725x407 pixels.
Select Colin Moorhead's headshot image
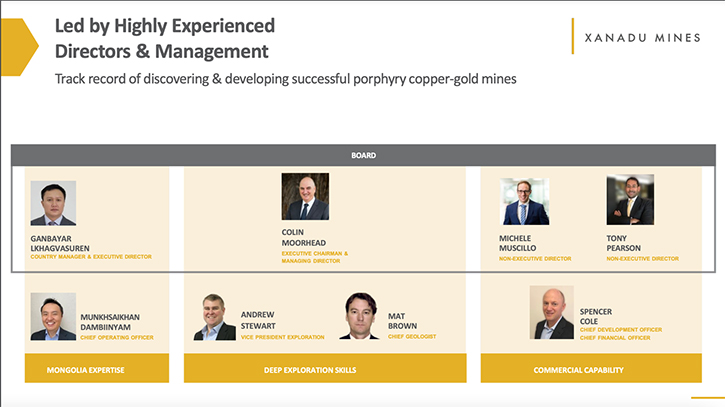(305, 197)
